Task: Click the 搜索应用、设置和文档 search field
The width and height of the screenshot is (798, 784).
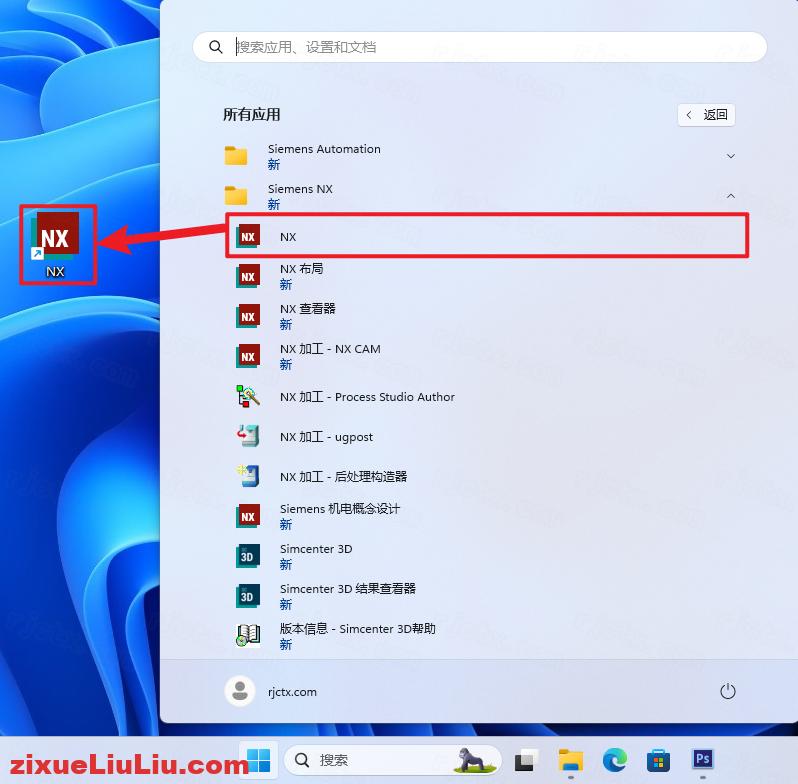Action: pyautogui.click(x=480, y=47)
